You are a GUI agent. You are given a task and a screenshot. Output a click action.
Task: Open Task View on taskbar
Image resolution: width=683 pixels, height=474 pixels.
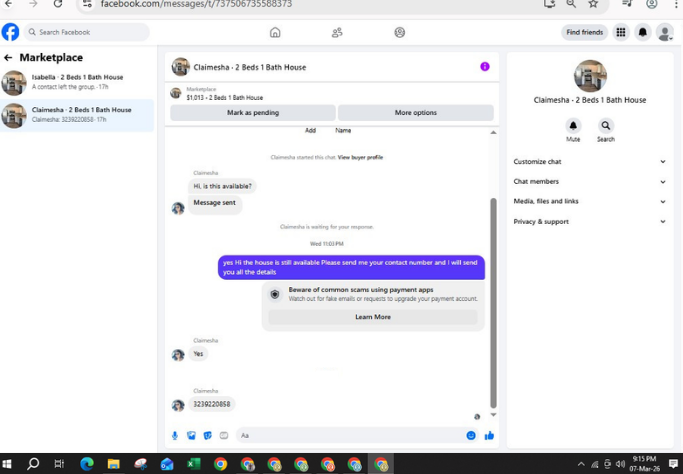click(x=59, y=464)
